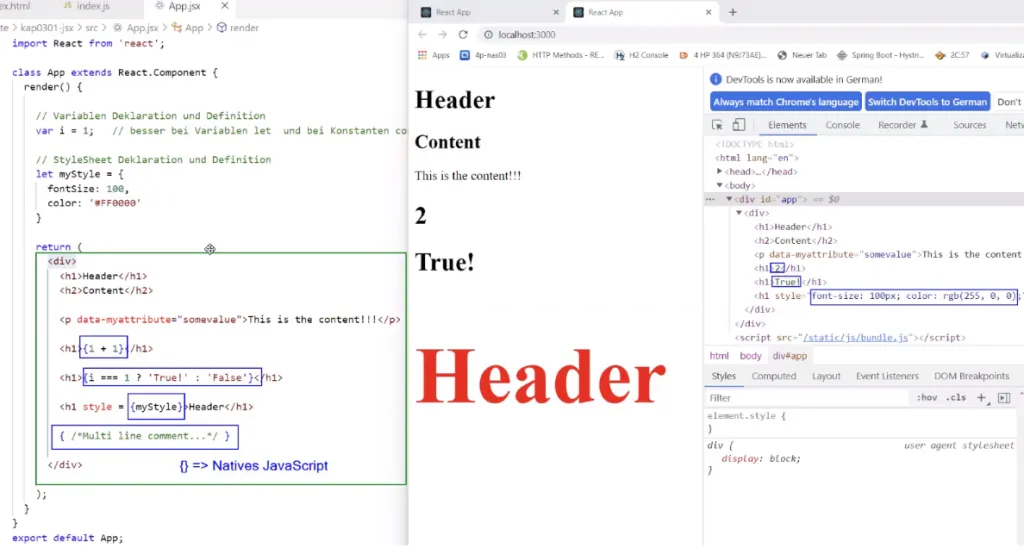Select the Styles pane tab
1024x548 pixels.
coord(723,376)
